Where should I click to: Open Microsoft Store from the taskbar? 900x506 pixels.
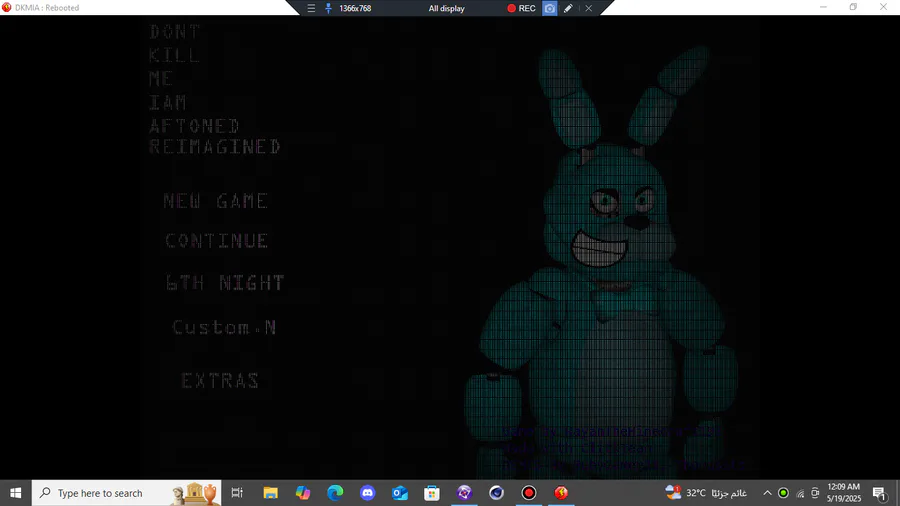[x=432, y=493]
